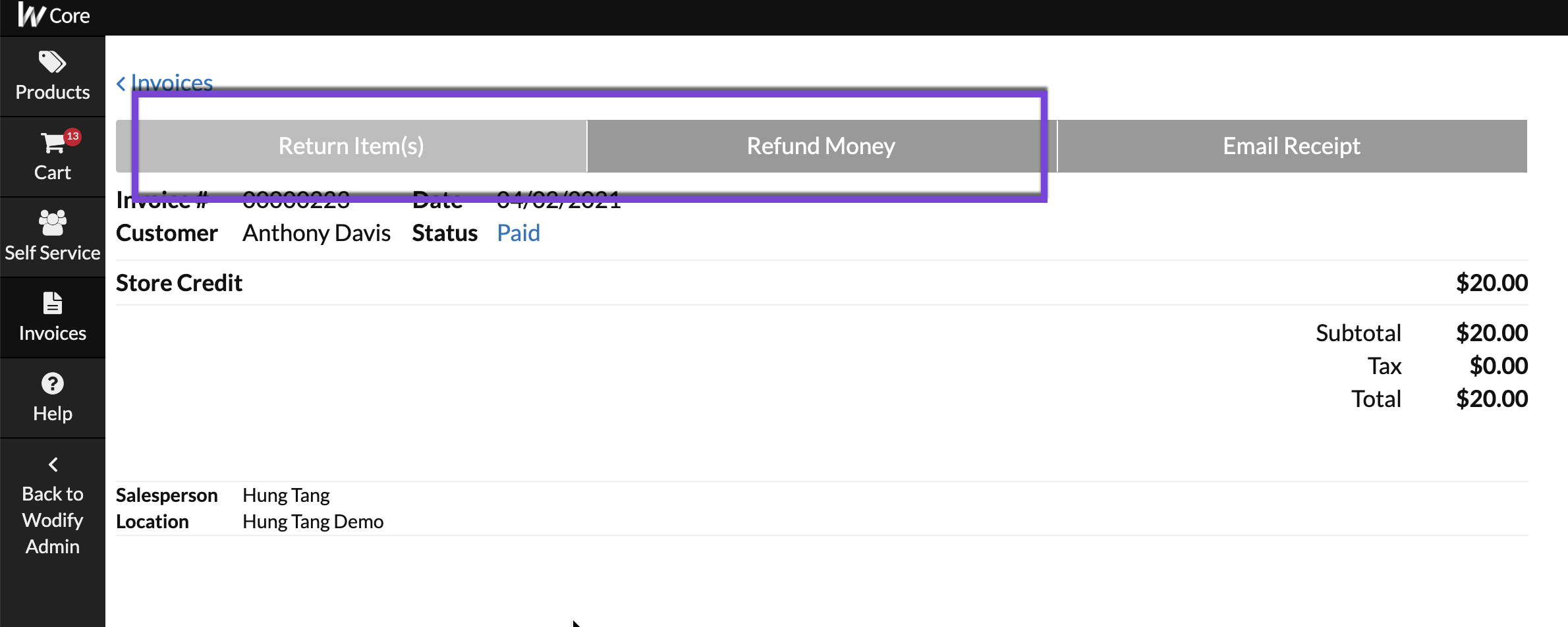
Task: Click the Wodify Core logo
Action: [54, 15]
